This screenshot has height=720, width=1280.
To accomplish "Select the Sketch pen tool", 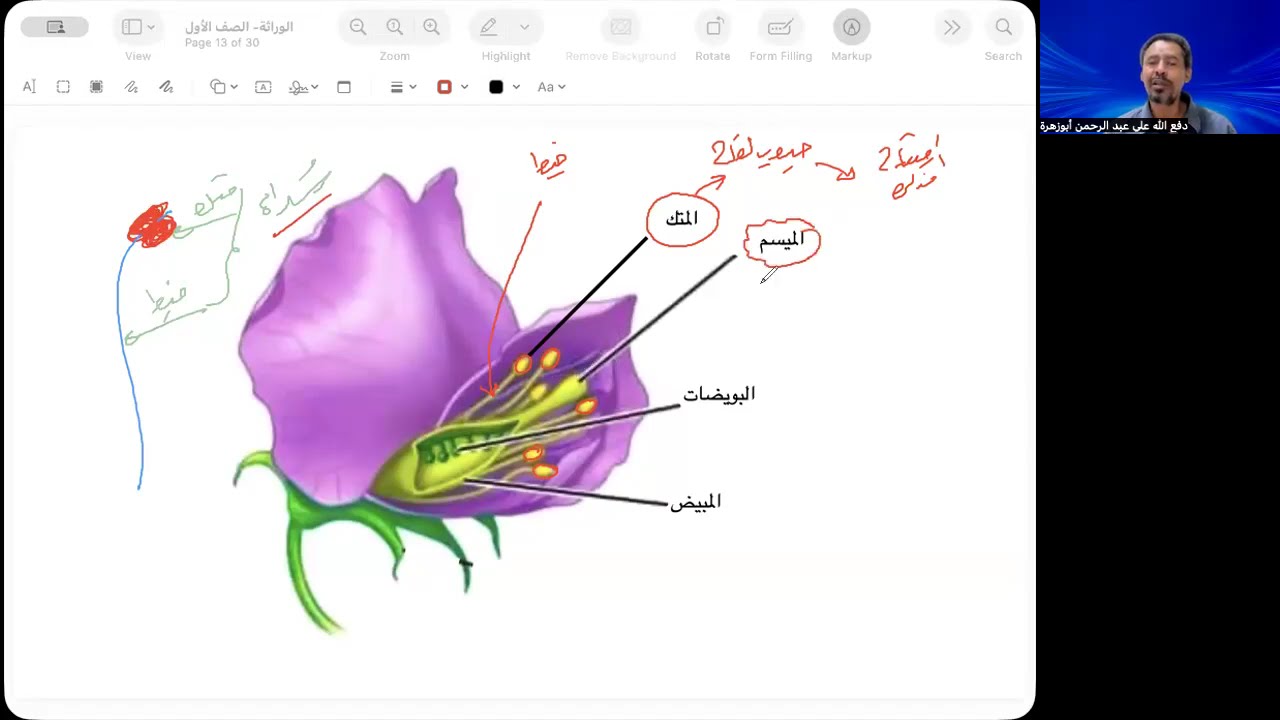I will click(x=131, y=87).
